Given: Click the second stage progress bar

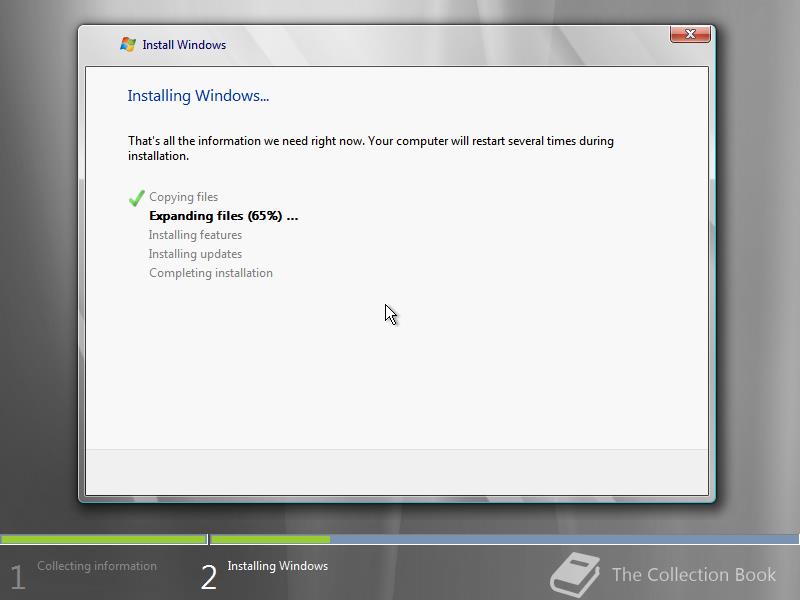Looking at the screenshot, I should point(505,539).
